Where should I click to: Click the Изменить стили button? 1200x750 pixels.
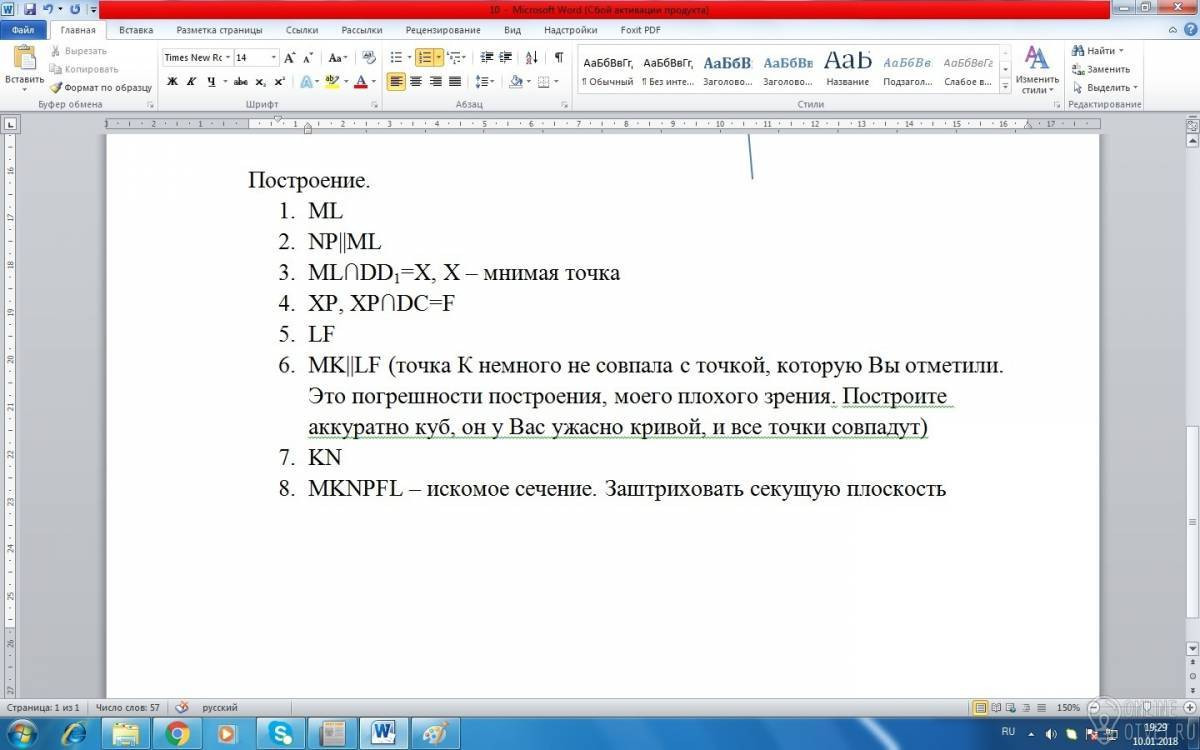click(x=1036, y=68)
